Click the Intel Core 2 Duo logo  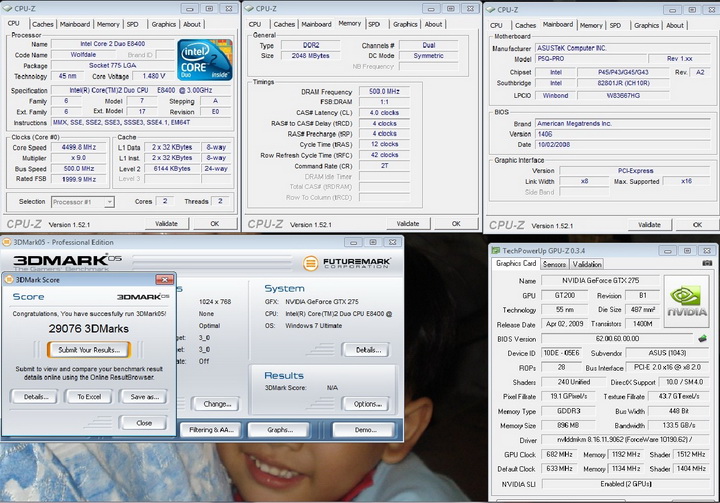point(203,59)
